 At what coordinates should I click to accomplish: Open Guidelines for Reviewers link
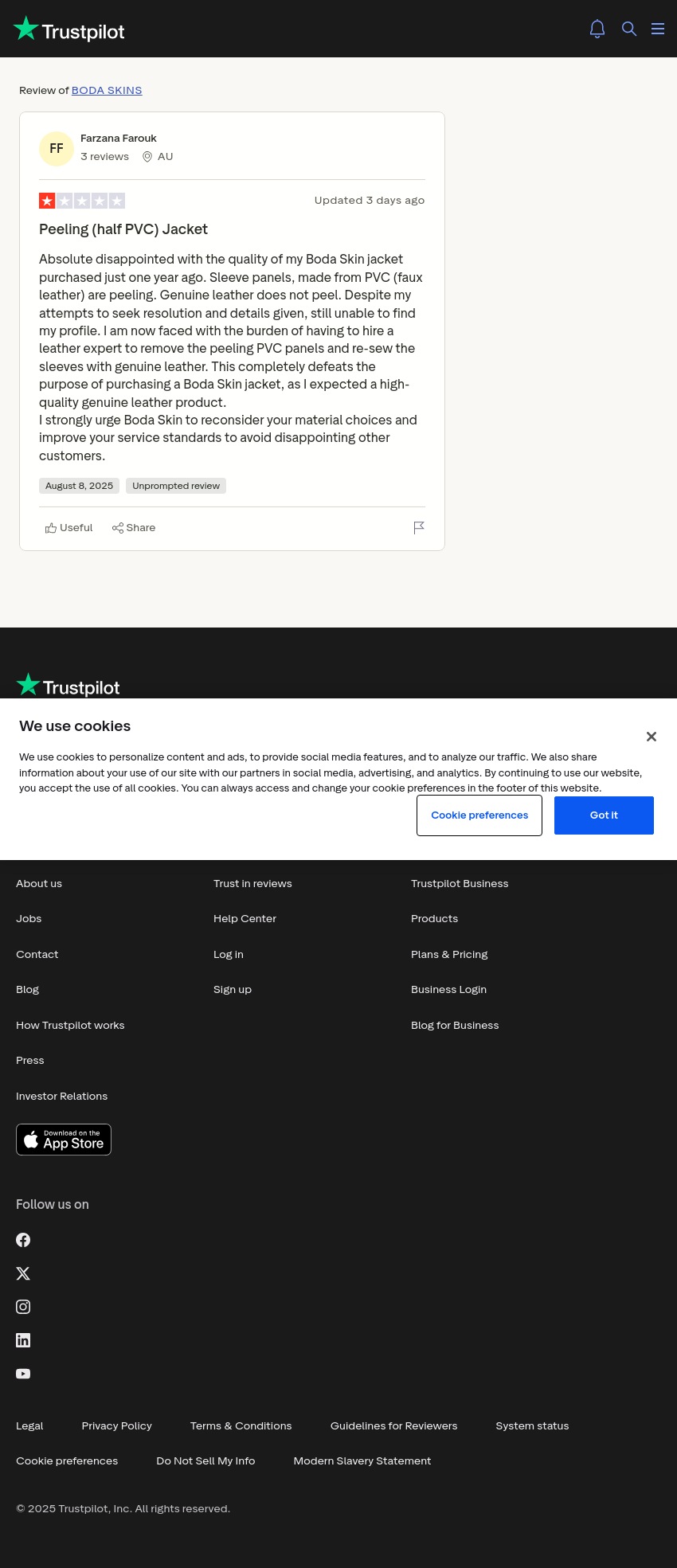pyautogui.click(x=393, y=1426)
